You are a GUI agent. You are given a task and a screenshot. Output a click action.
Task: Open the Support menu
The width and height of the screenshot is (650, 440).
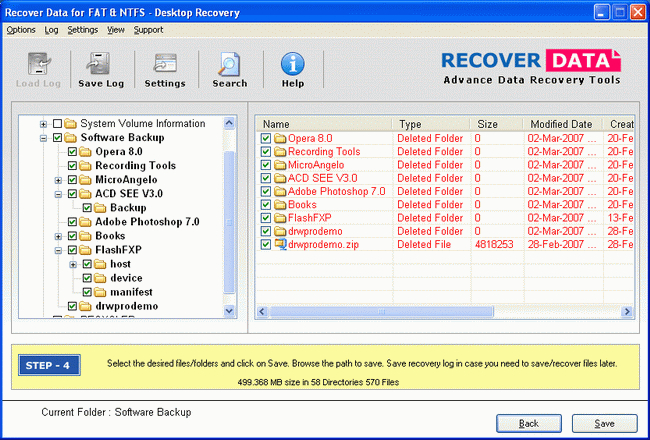148,30
